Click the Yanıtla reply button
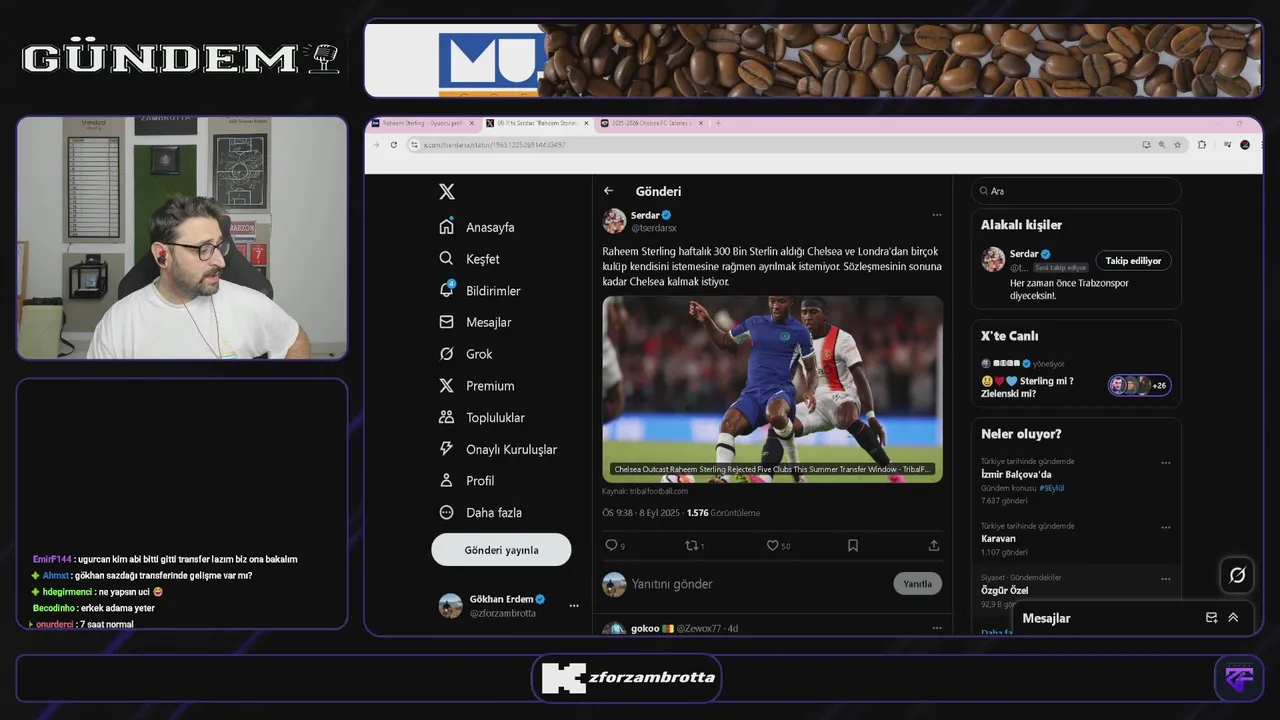 917,584
